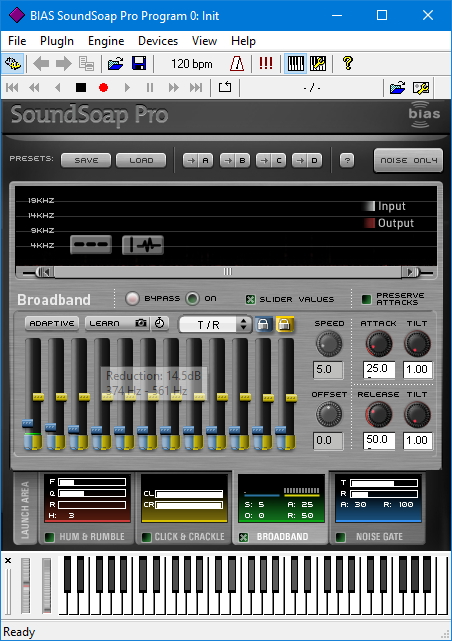Enable the Preserve Attacks checkbox
The height and width of the screenshot is (641, 452).
coord(367,299)
